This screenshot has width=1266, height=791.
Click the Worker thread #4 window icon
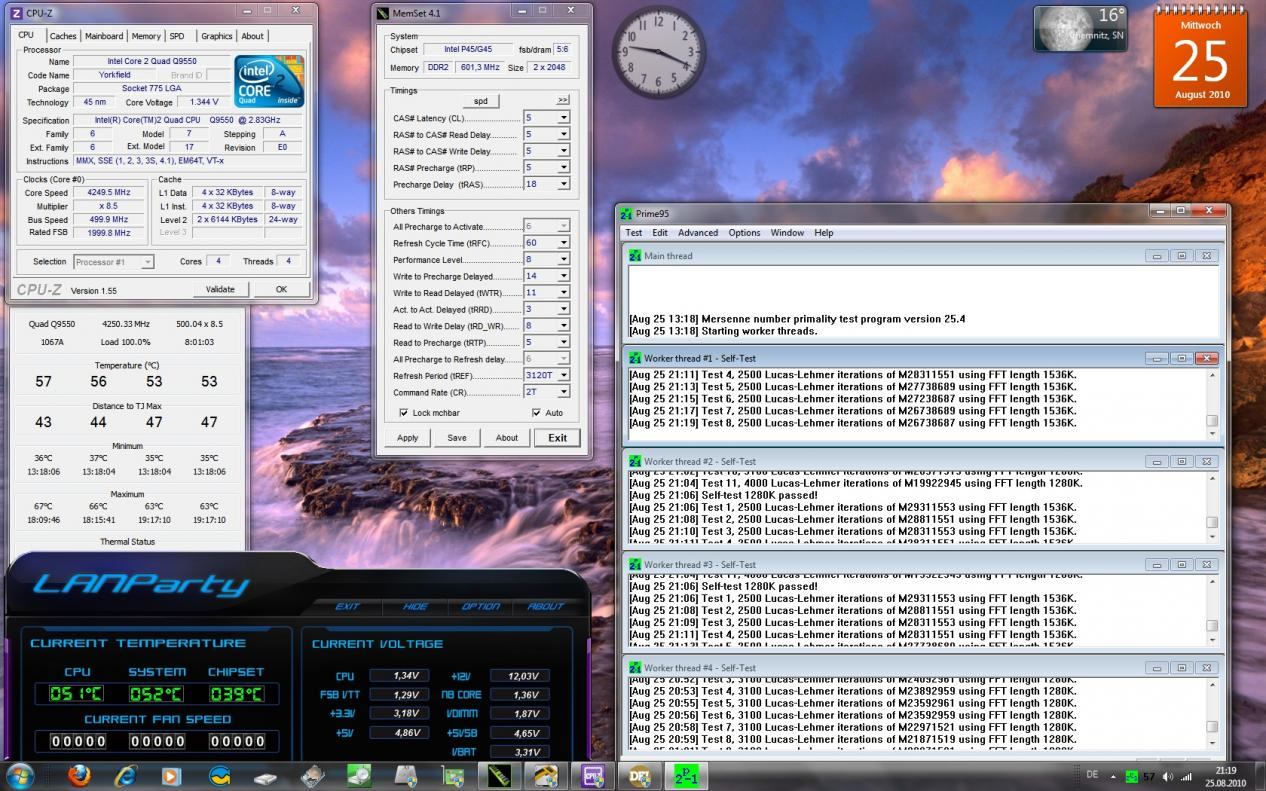pos(635,668)
